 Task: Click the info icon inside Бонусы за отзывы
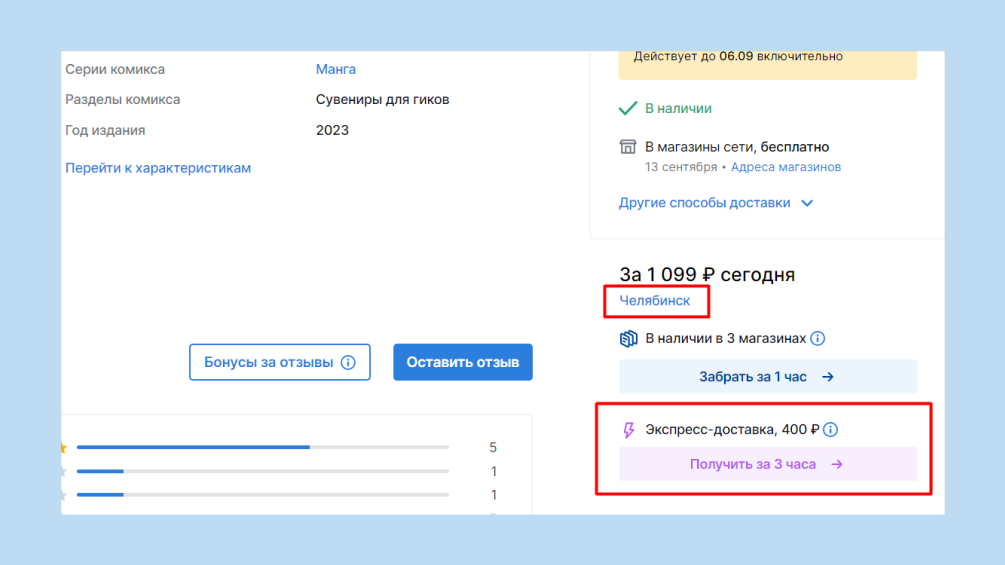[348, 363]
